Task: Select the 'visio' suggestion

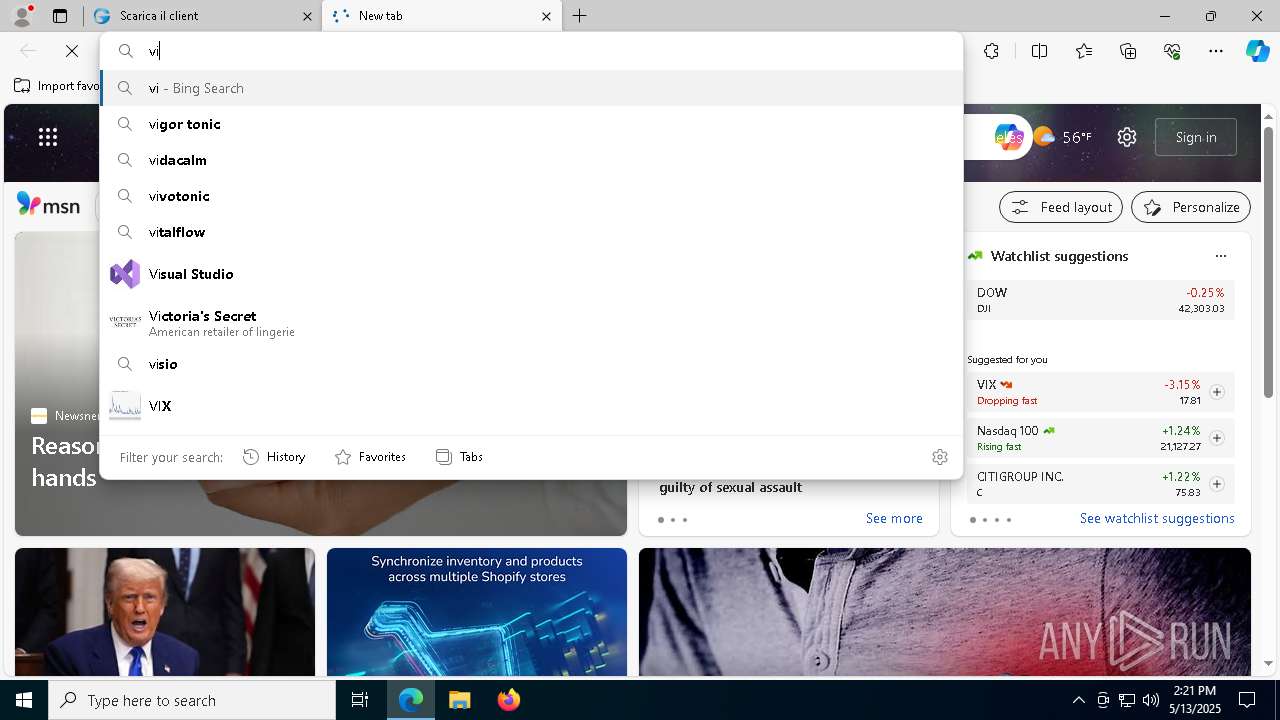Action: pos(531,364)
